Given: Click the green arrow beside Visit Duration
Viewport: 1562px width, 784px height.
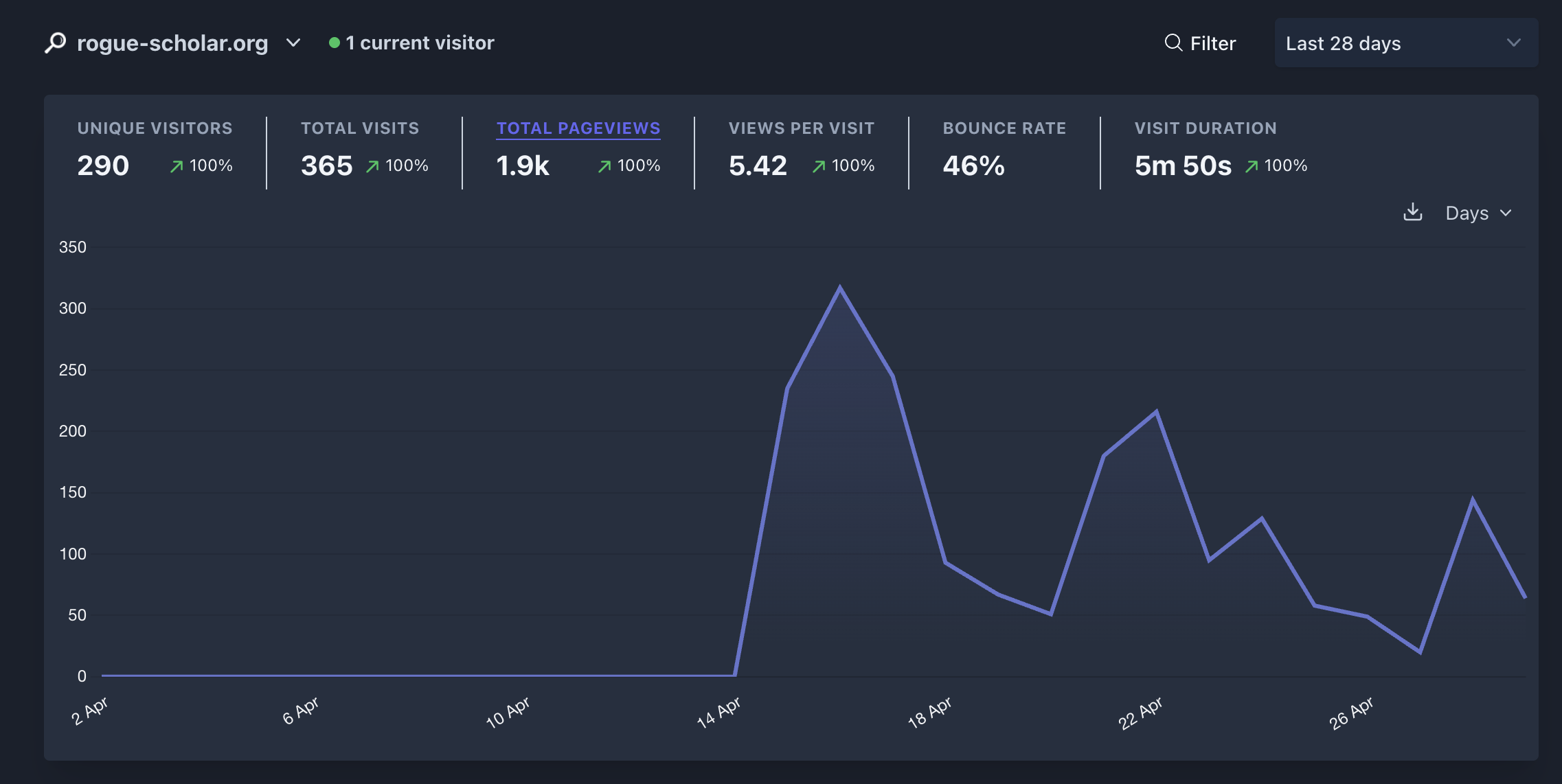Looking at the screenshot, I should click(1252, 166).
